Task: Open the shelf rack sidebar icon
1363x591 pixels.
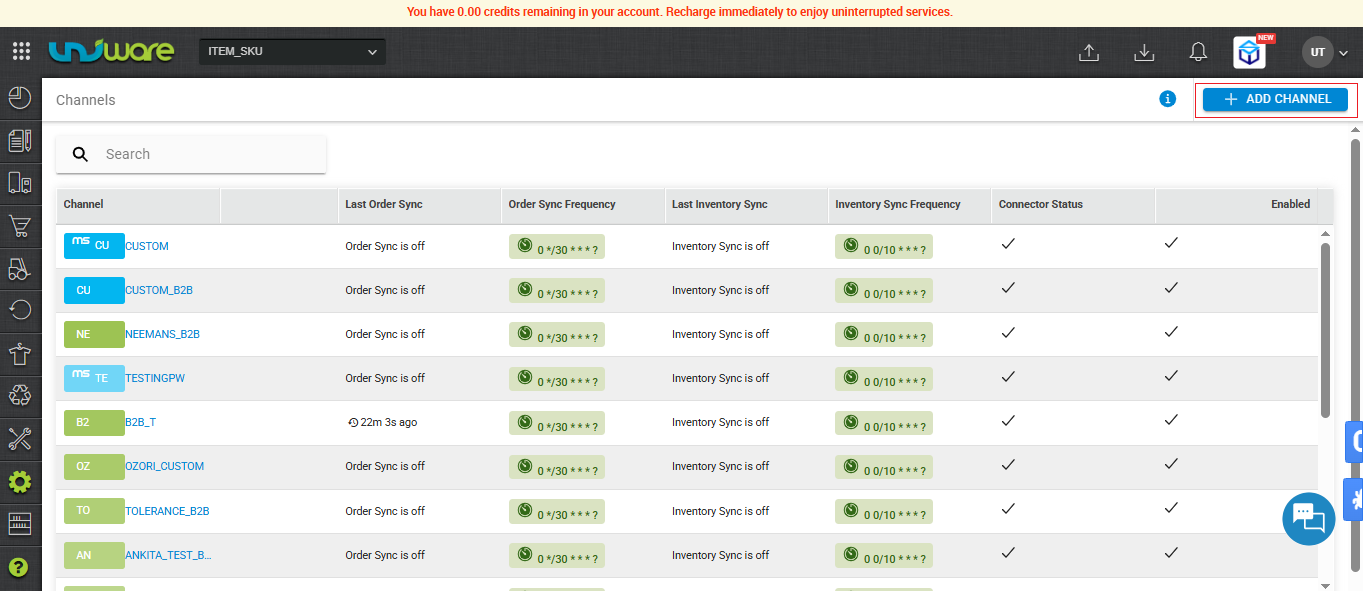Action: pos(20,524)
